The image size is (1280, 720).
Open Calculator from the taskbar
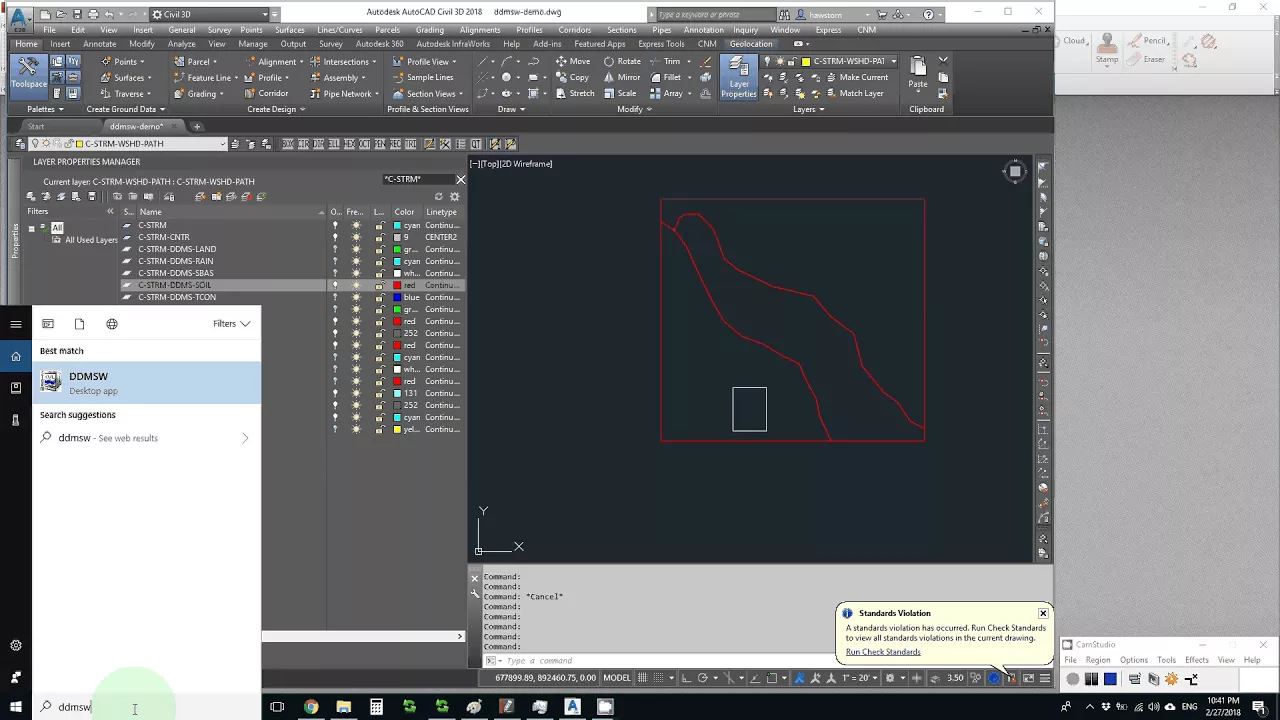click(x=376, y=707)
